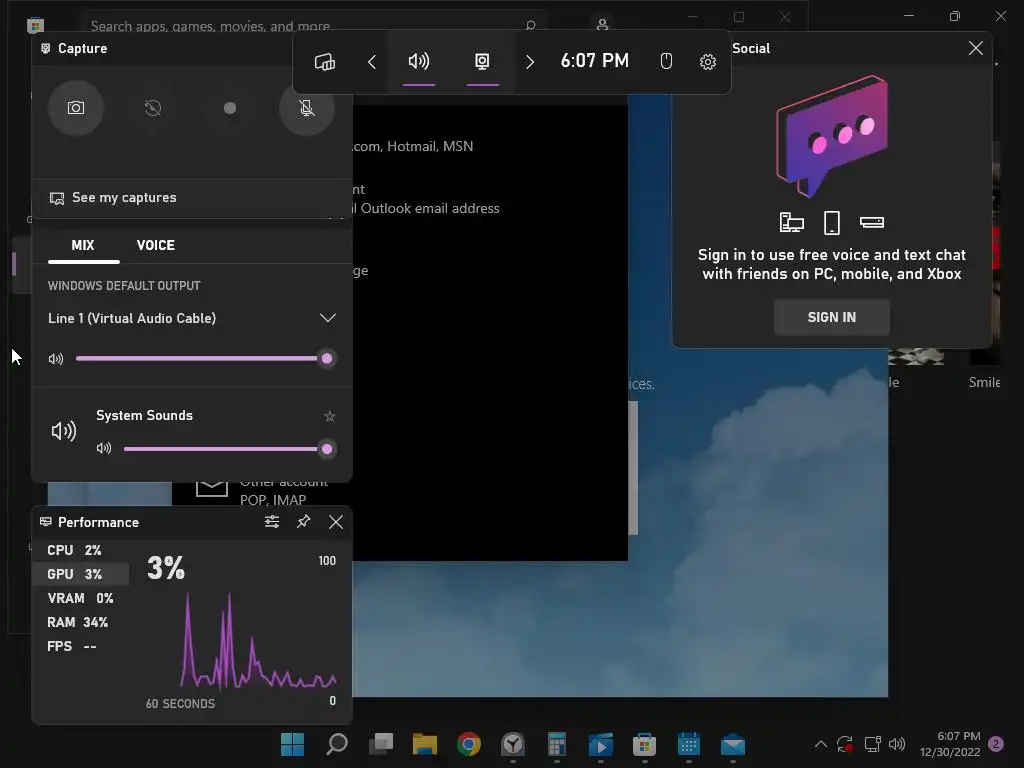Screen dimensions: 1024x768
Task: Select the Other account POP, IMAP option
Action: [x=264, y=491]
